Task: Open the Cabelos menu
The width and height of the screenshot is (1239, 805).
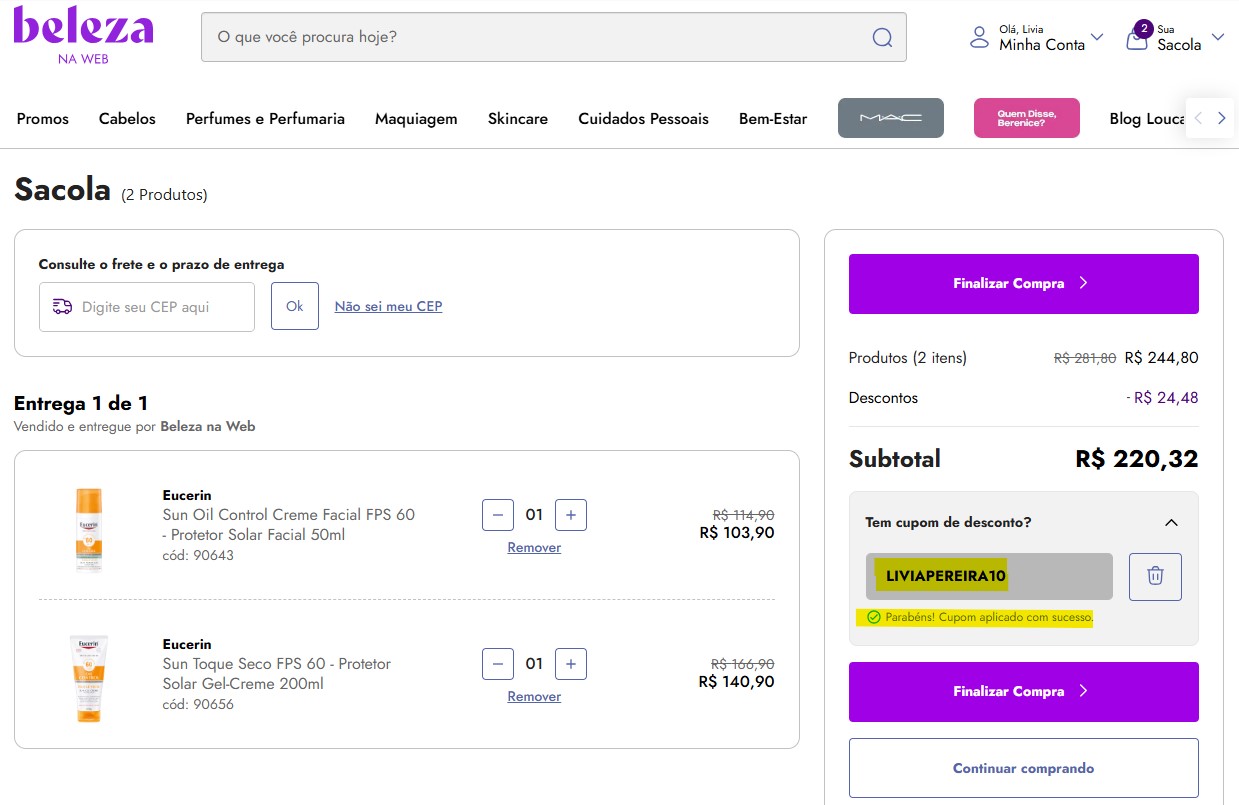Action: point(127,119)
